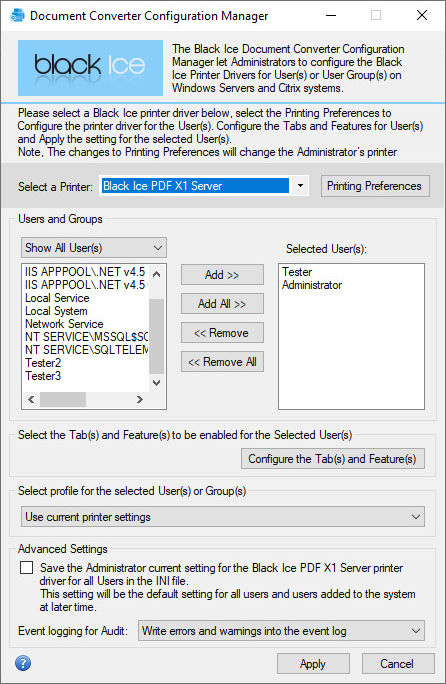Select NT SERVICE\MSSQL$ user entry
446x684 pixels.
coord(86,337)
